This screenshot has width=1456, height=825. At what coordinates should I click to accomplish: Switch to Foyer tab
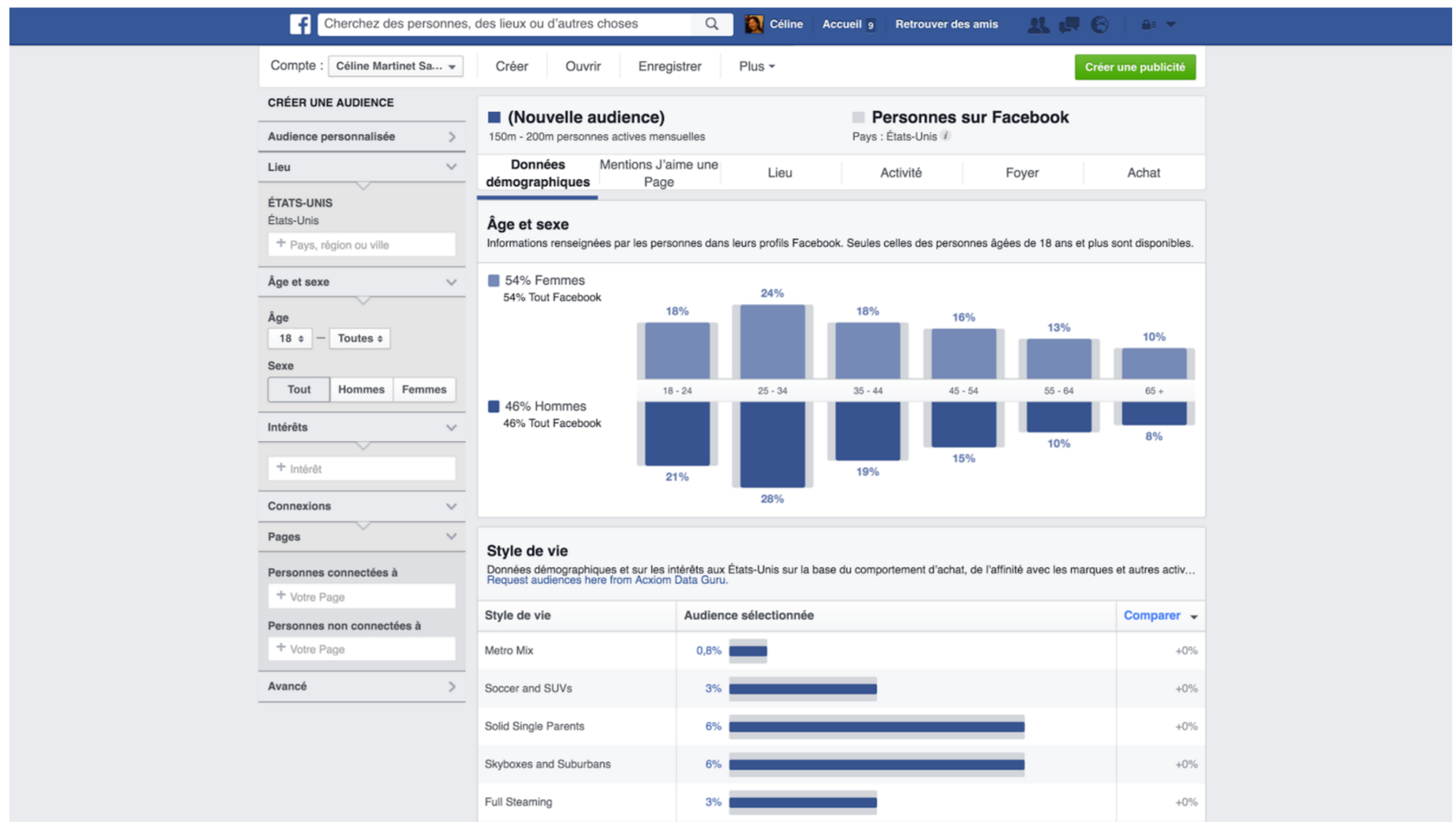tap(1022, 173)
